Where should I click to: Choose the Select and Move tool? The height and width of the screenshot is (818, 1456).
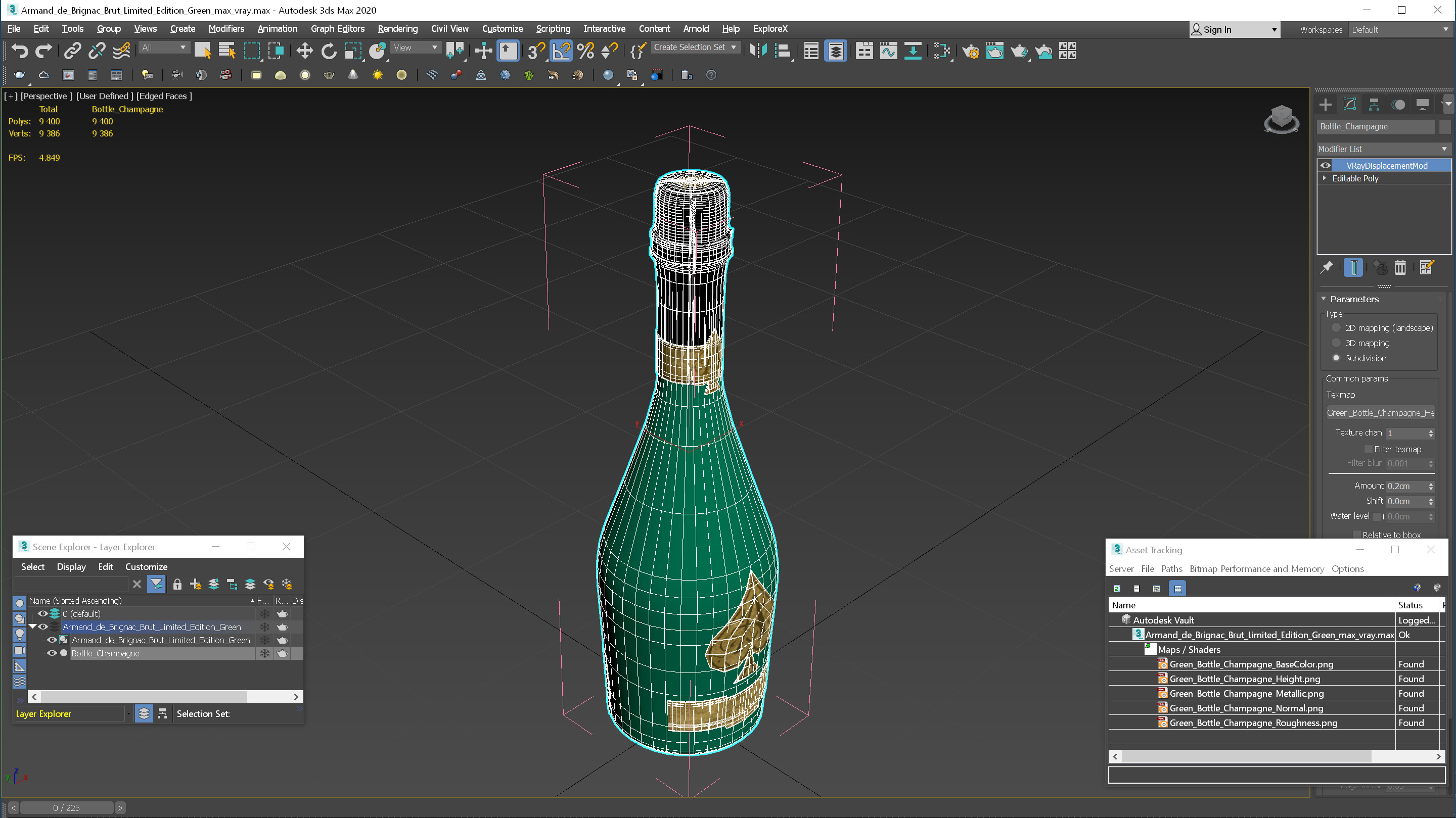[305, 52]
